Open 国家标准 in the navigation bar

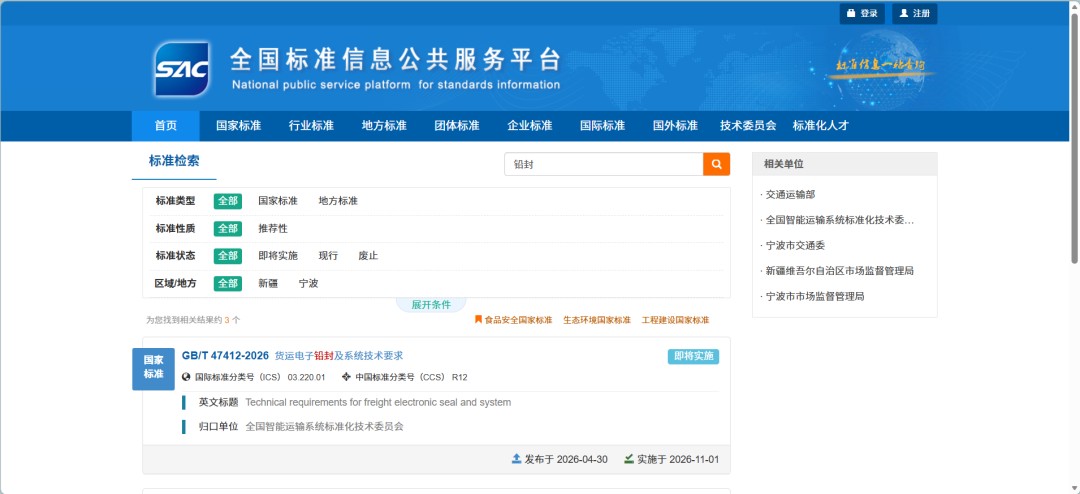click(238, 126)
